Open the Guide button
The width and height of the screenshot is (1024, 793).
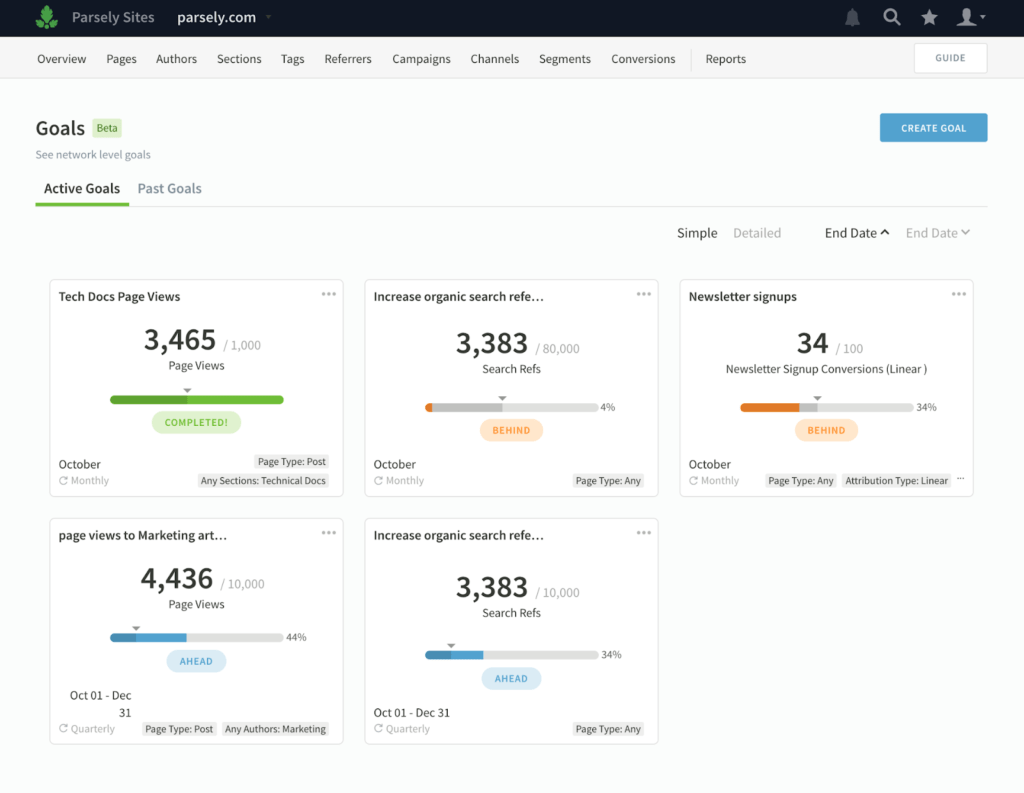pos(950,58)
